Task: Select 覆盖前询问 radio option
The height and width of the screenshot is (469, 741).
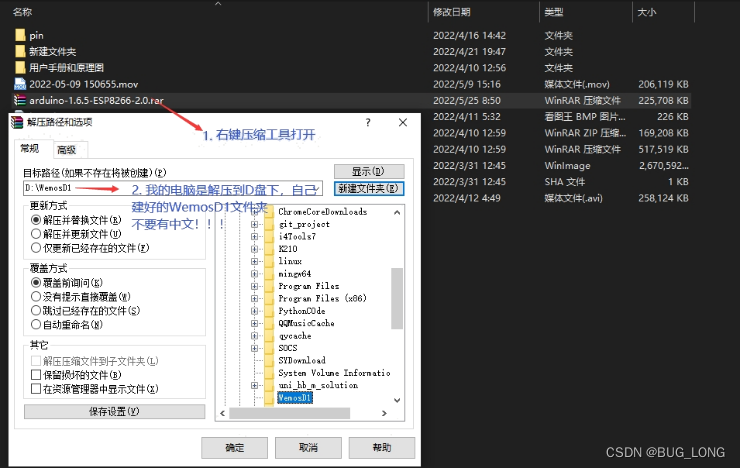Action: click(x=35, y=283)
